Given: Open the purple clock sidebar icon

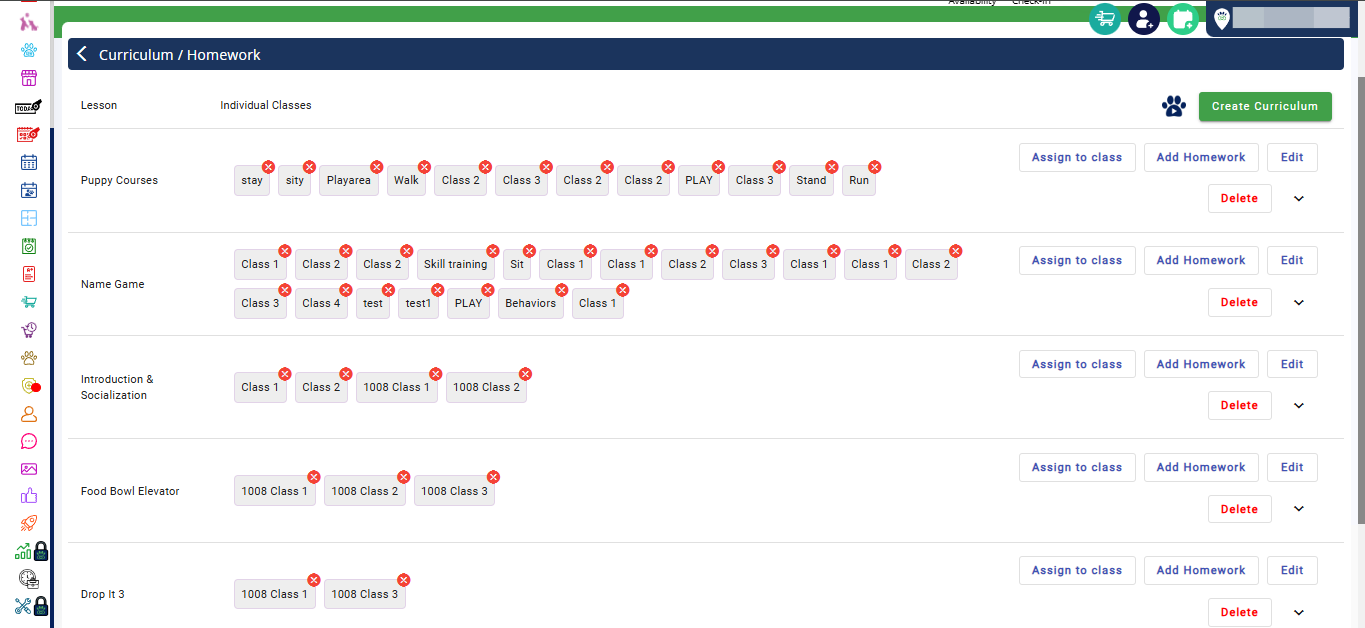Looking at the screenshot, I should tap(29, 330).
